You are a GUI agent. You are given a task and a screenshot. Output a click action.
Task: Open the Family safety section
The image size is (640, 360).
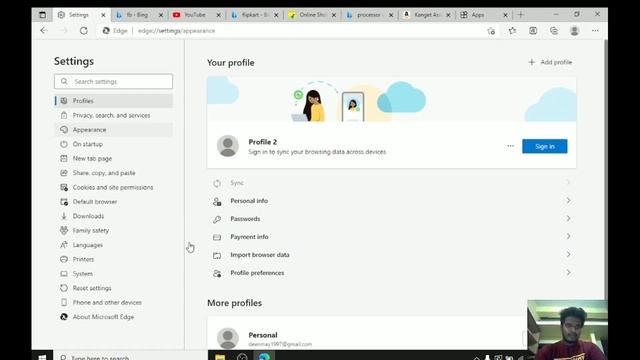(114, 231)
